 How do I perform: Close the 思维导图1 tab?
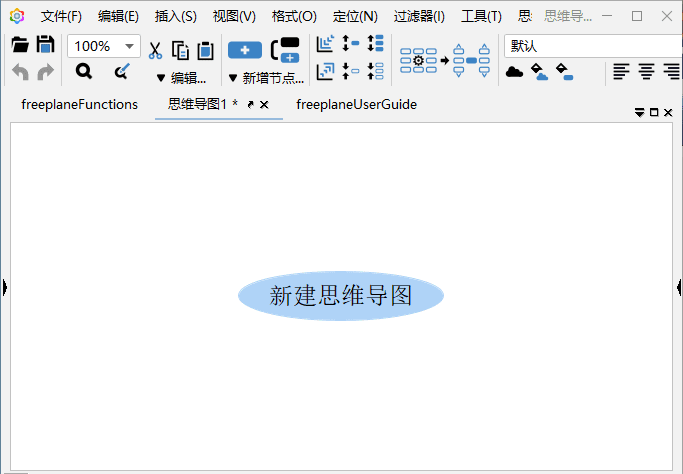tap(264, 105)
